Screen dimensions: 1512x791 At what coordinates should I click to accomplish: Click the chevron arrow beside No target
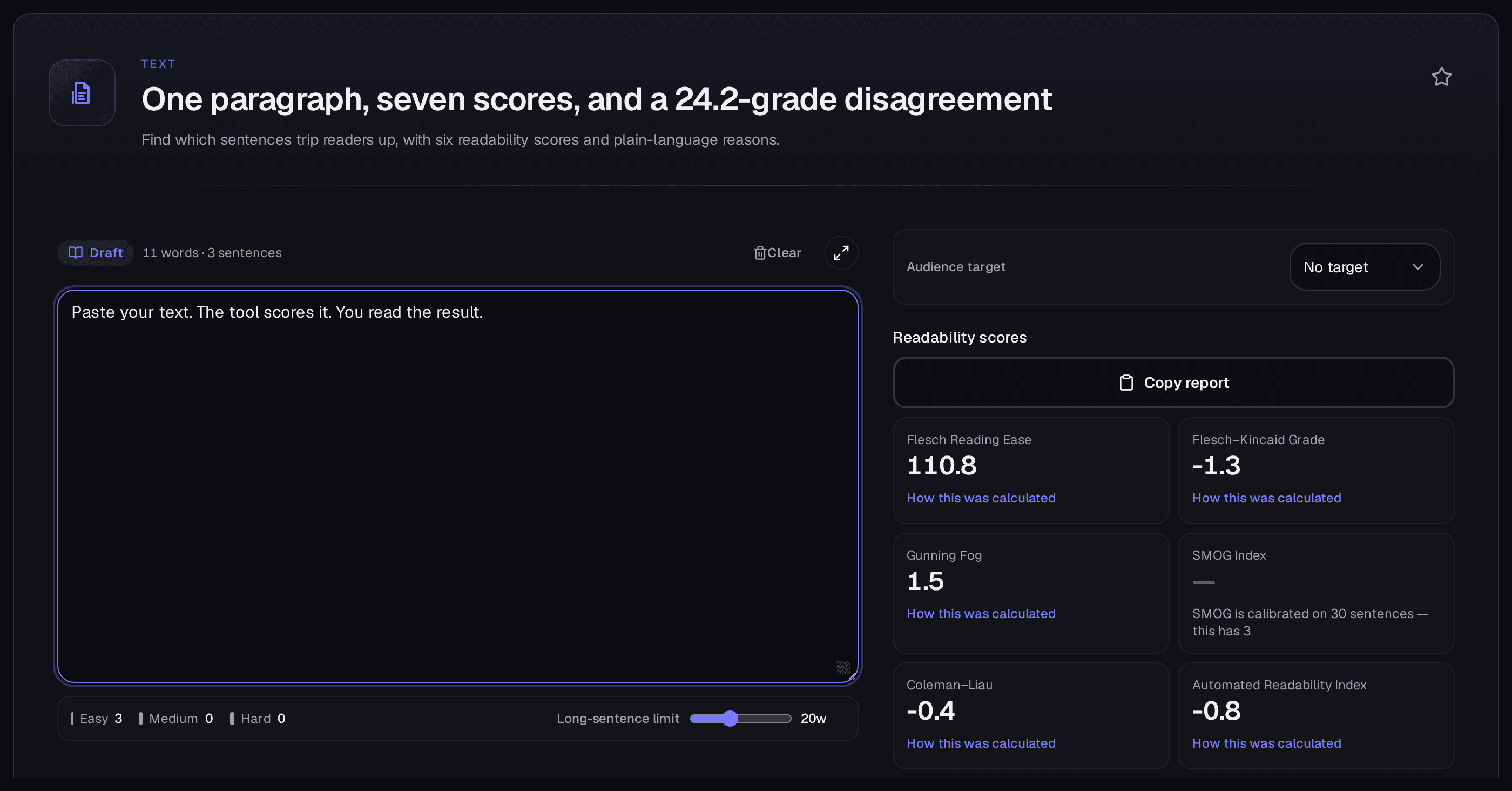click(1417, 267)
